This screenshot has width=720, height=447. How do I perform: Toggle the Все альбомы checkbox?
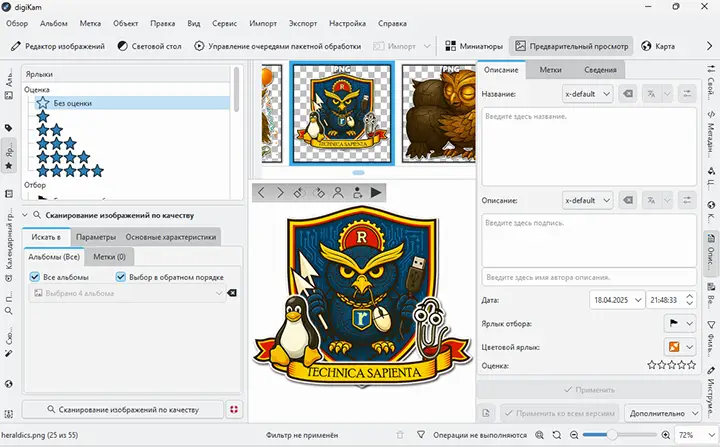tap(34, 277)
